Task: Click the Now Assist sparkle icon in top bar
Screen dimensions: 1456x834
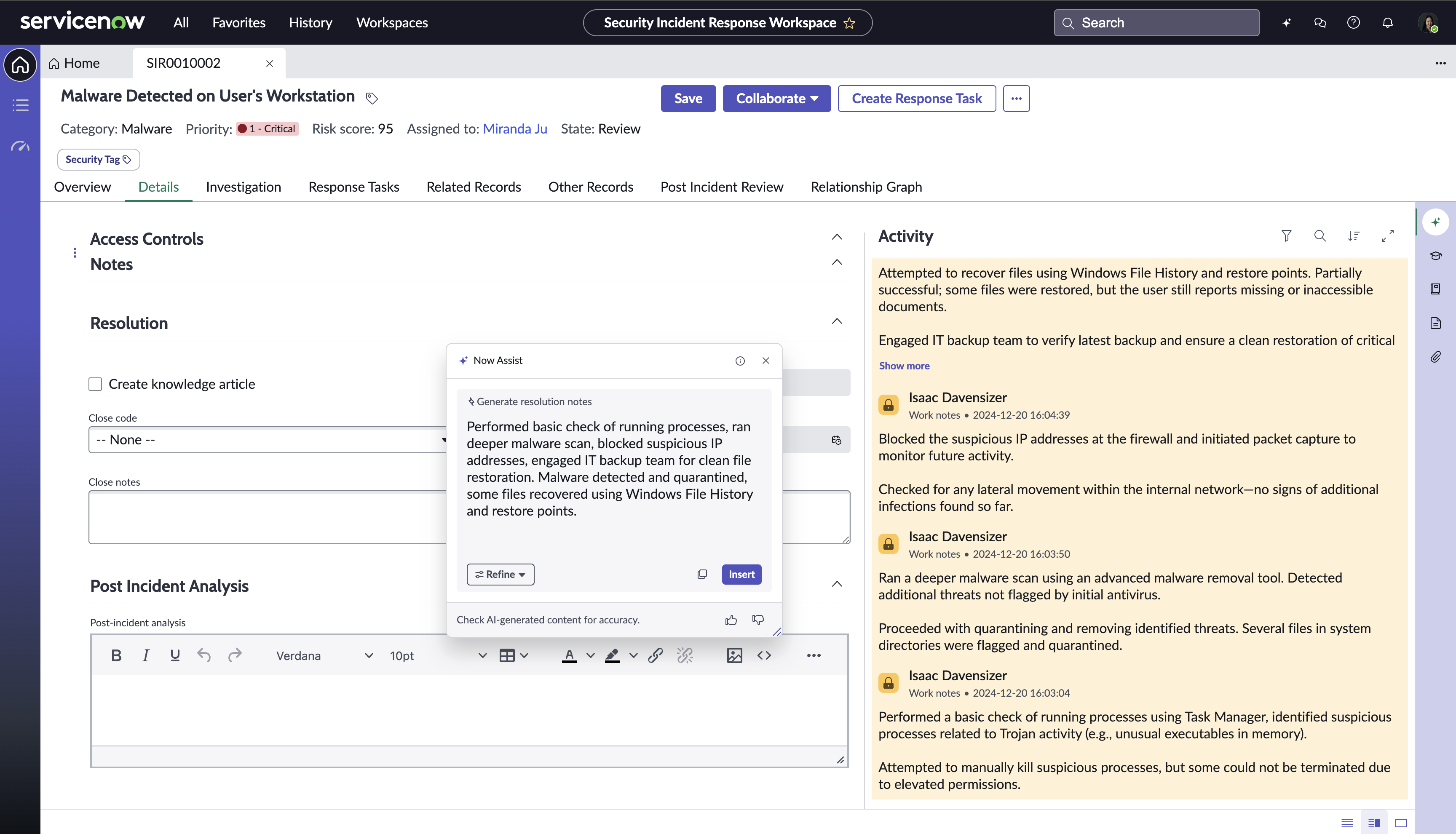Action: coord(1287,23)
